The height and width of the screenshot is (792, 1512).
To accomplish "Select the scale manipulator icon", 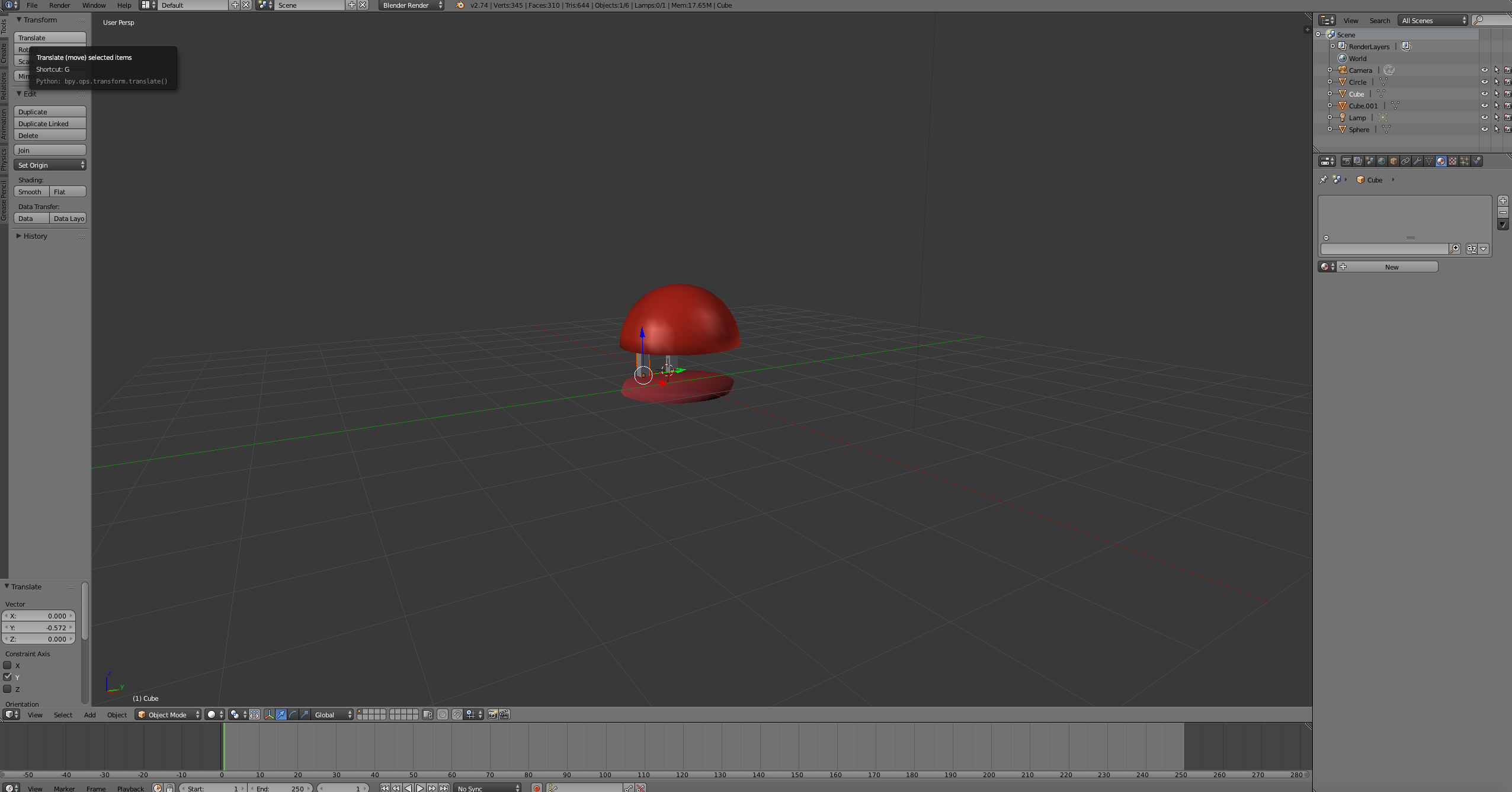I will [305, 714].
